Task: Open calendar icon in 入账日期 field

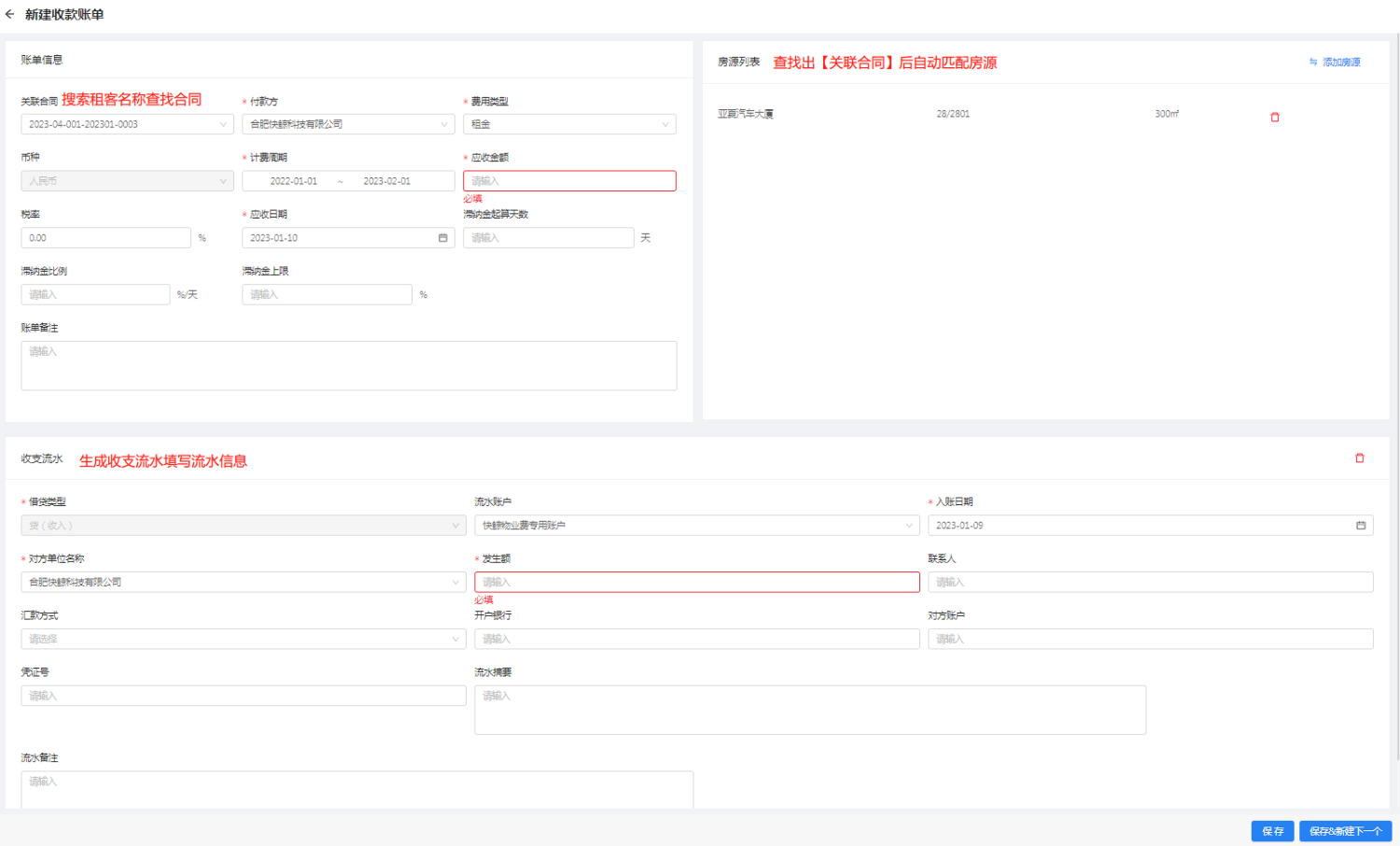Action: click(1361, 526)
